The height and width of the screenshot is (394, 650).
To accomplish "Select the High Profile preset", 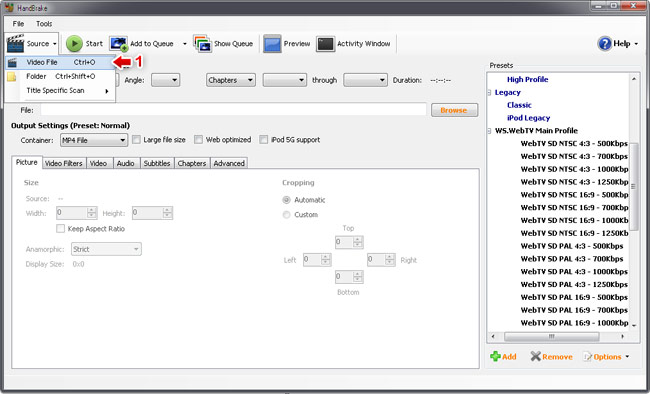I will 527,79.
